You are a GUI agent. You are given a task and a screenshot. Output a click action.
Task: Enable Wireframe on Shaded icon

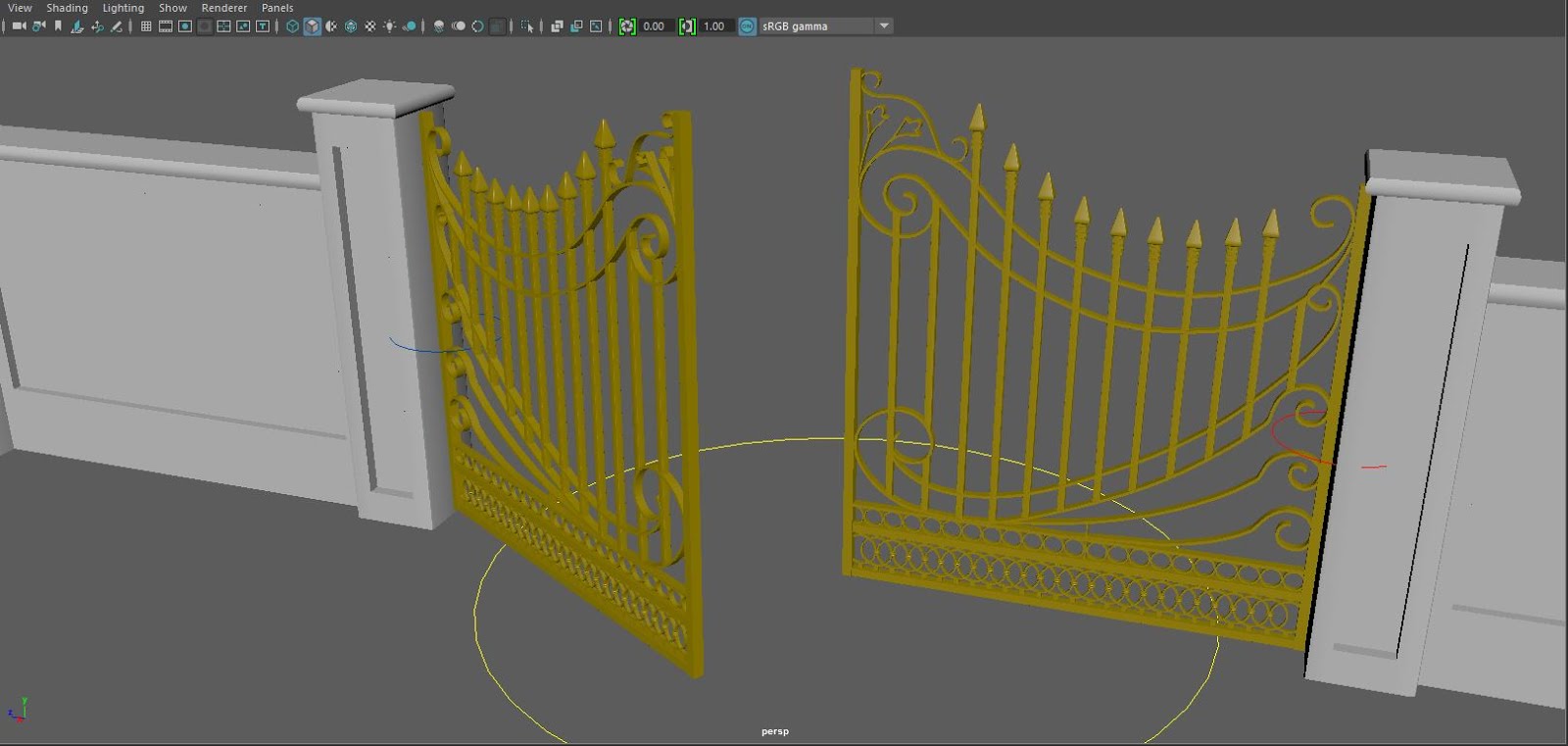click(x=351, y=26)
